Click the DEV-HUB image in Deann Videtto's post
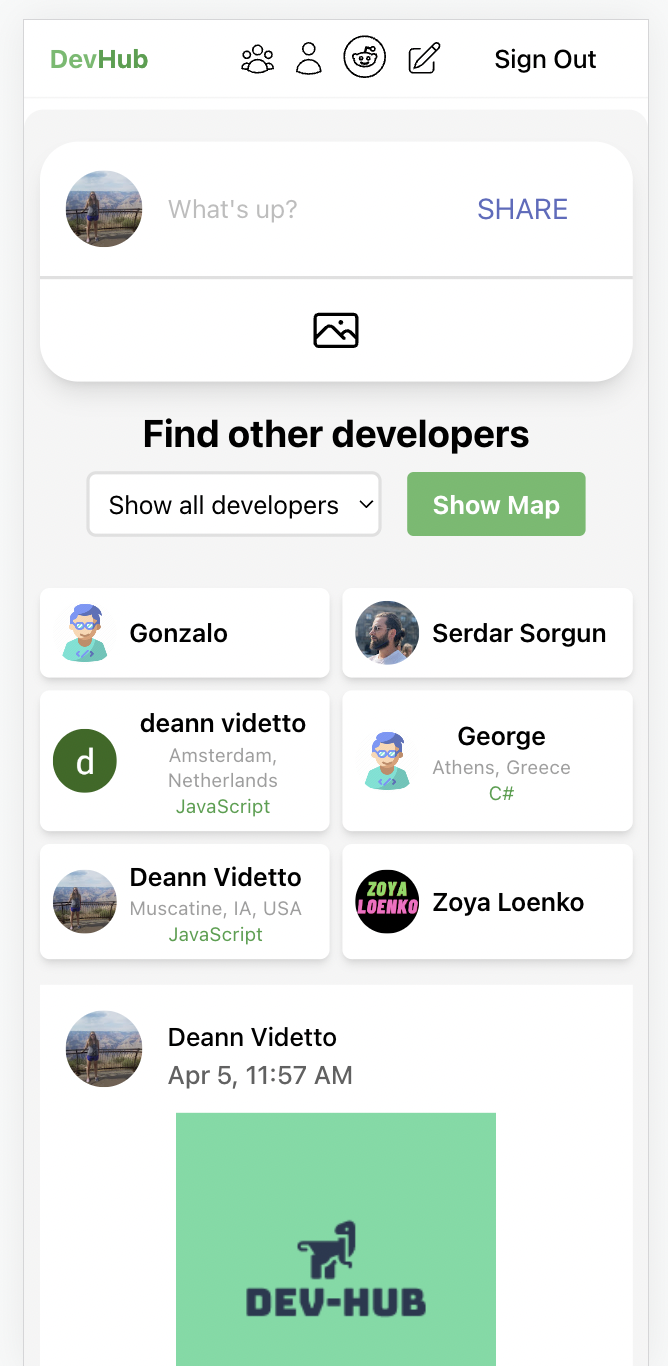The height and width of the screenshot is (1366, 668). coord(335,1240)
